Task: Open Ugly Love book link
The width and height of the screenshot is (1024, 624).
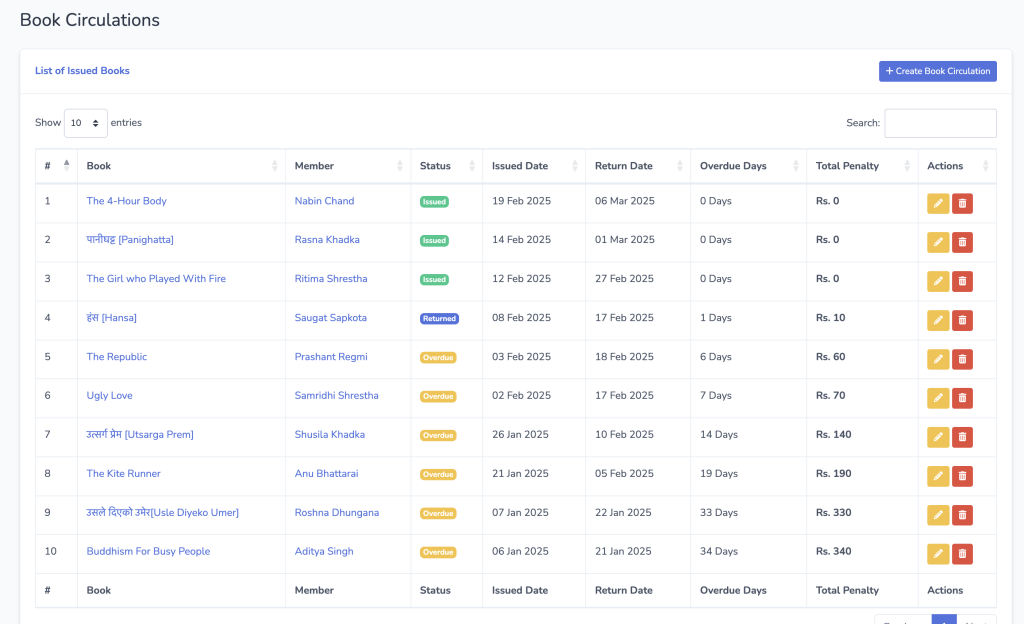Action: pos(110,396)
